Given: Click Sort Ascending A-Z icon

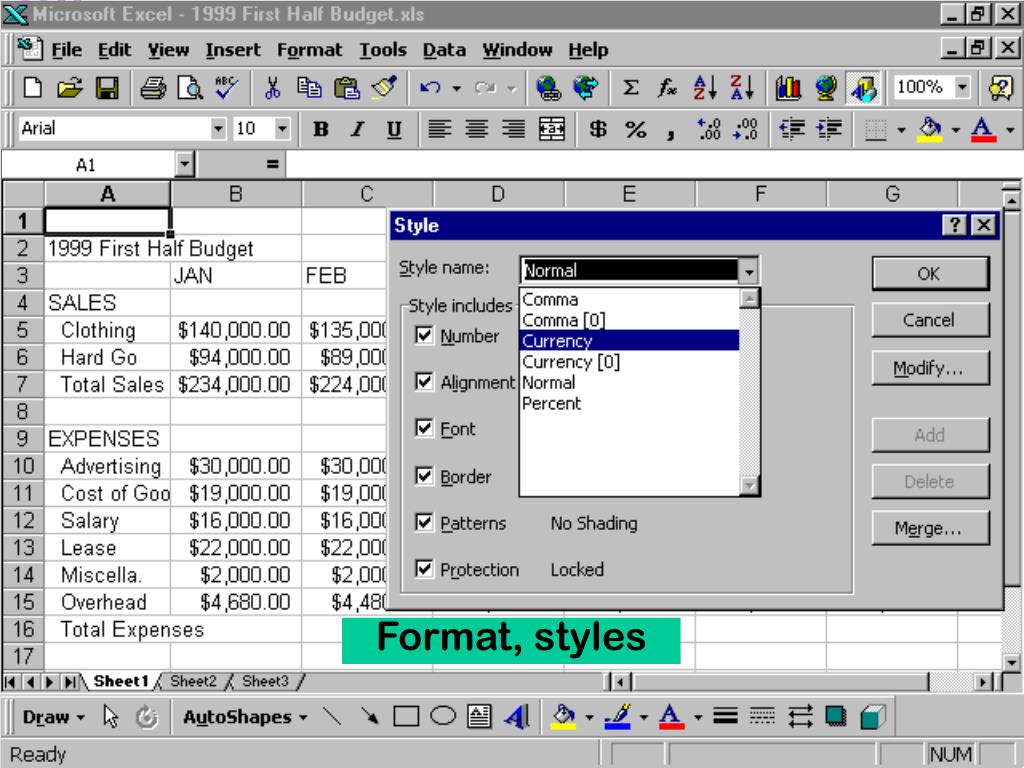Looking at the screenshot, I should pos(705,88).
